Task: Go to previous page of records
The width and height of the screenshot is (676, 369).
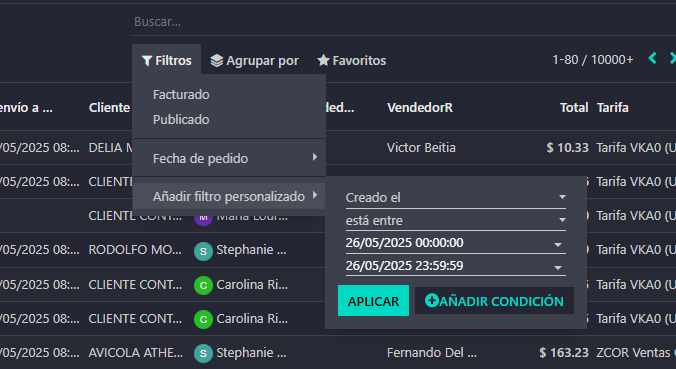Action: click(x=653, y=58)
